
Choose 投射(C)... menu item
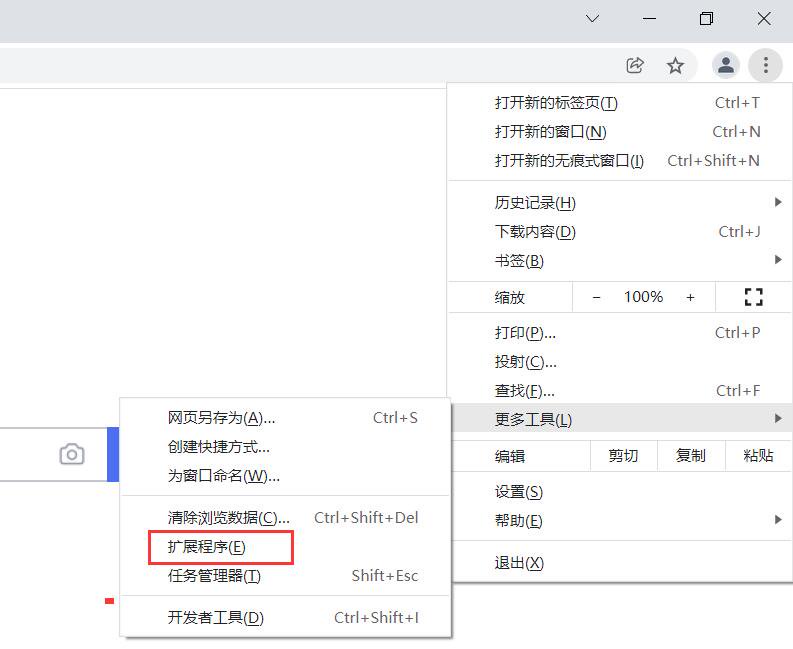[620, 362]
